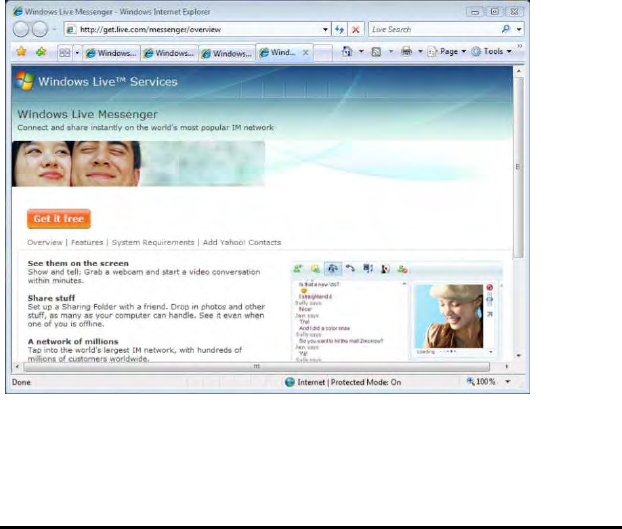Click the invite contact messenger icon
The width and height of the screenshot is (622, 529).
[x=298, y=269]
